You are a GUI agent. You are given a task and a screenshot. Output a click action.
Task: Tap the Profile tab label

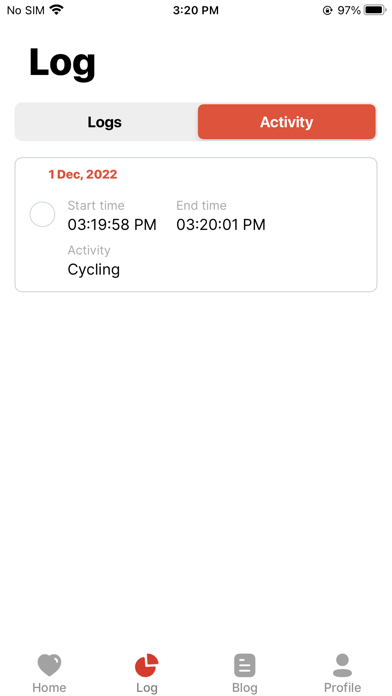(342, 688)
